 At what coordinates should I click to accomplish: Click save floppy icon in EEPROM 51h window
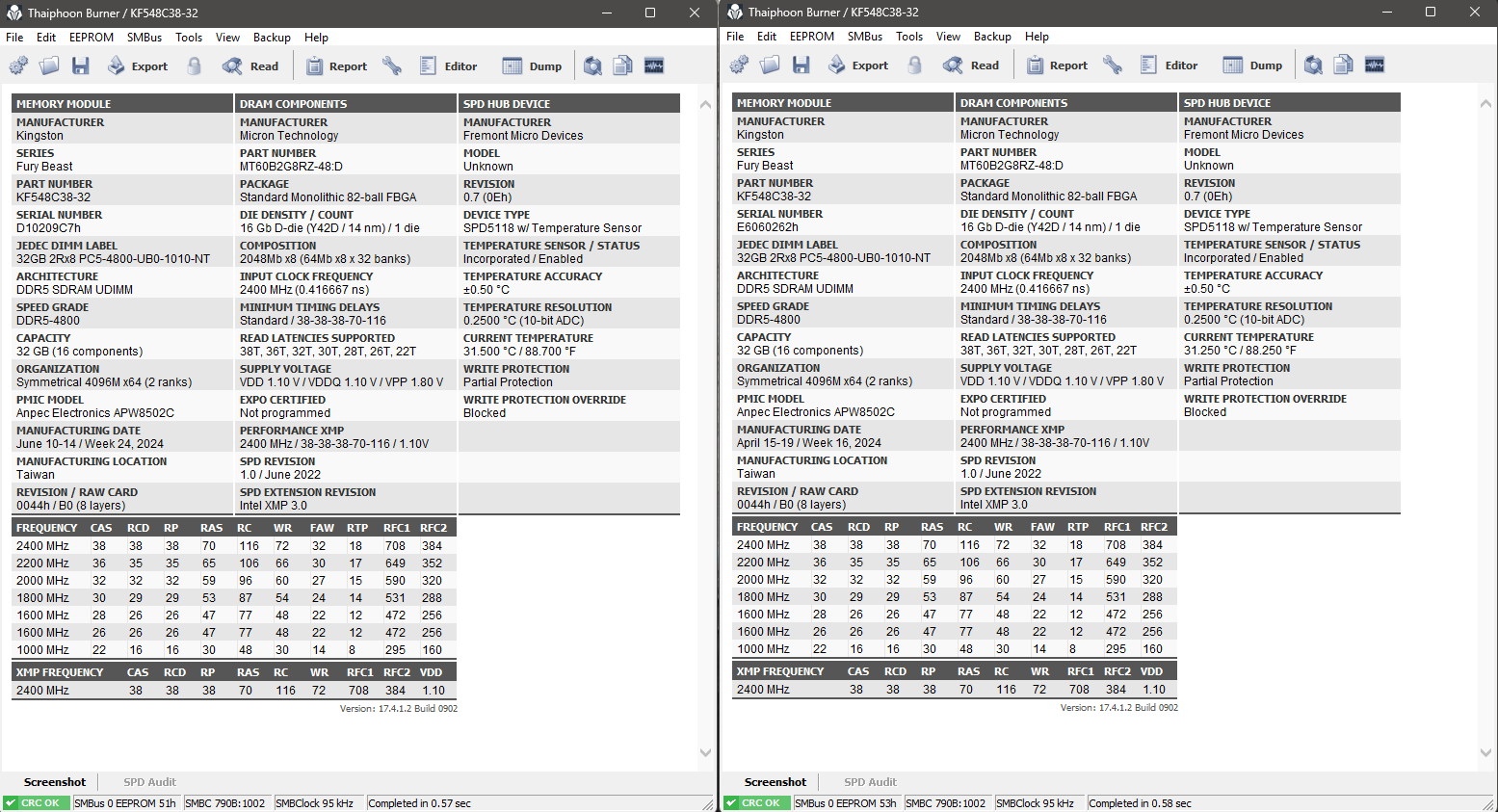(x=81, y=65)
